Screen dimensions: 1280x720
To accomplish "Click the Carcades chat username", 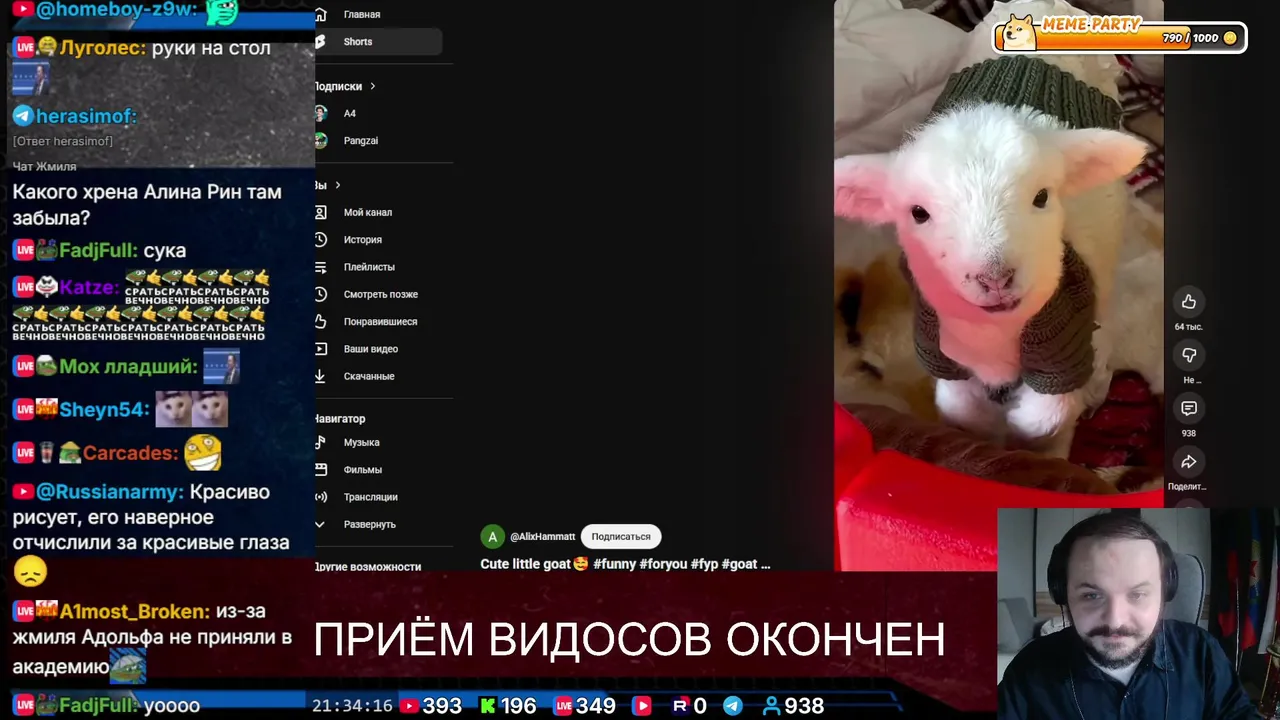I will pos(130,453).
